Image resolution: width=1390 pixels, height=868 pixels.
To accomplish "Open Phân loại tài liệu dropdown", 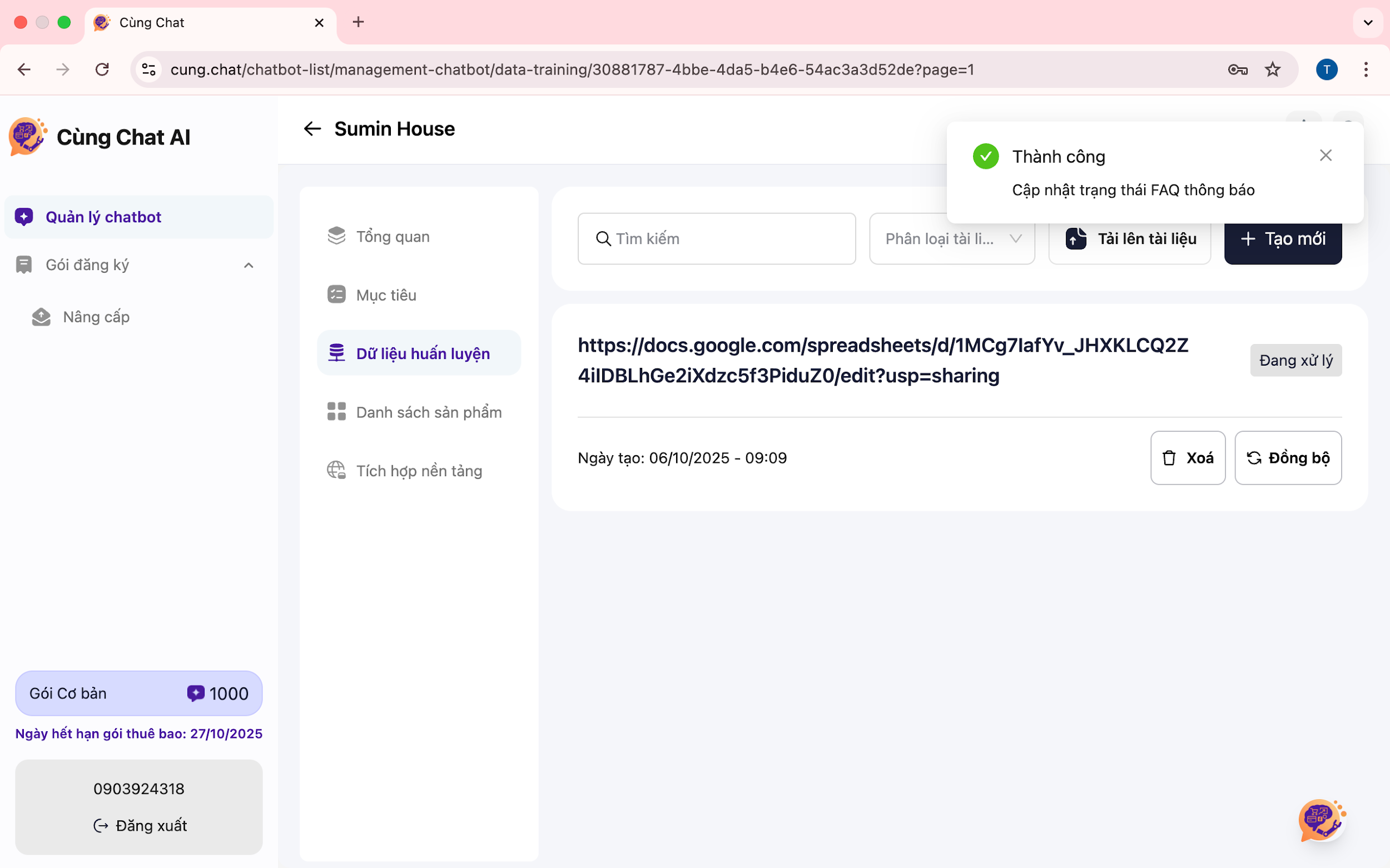I will pos(952,239).
